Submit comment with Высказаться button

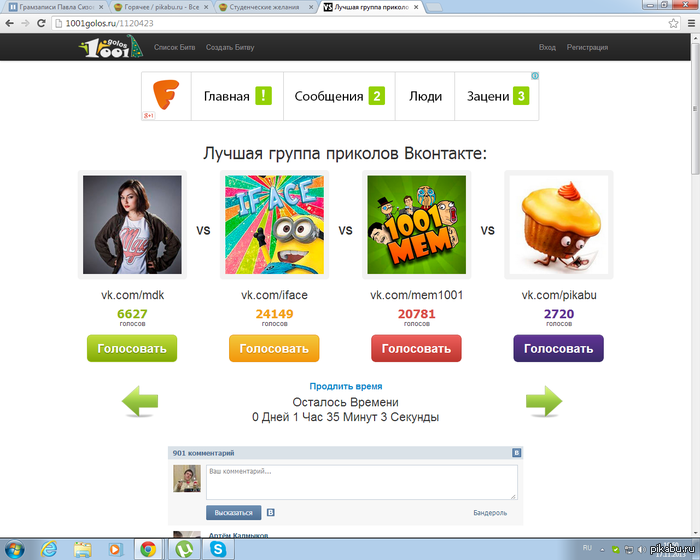(233, 513)
